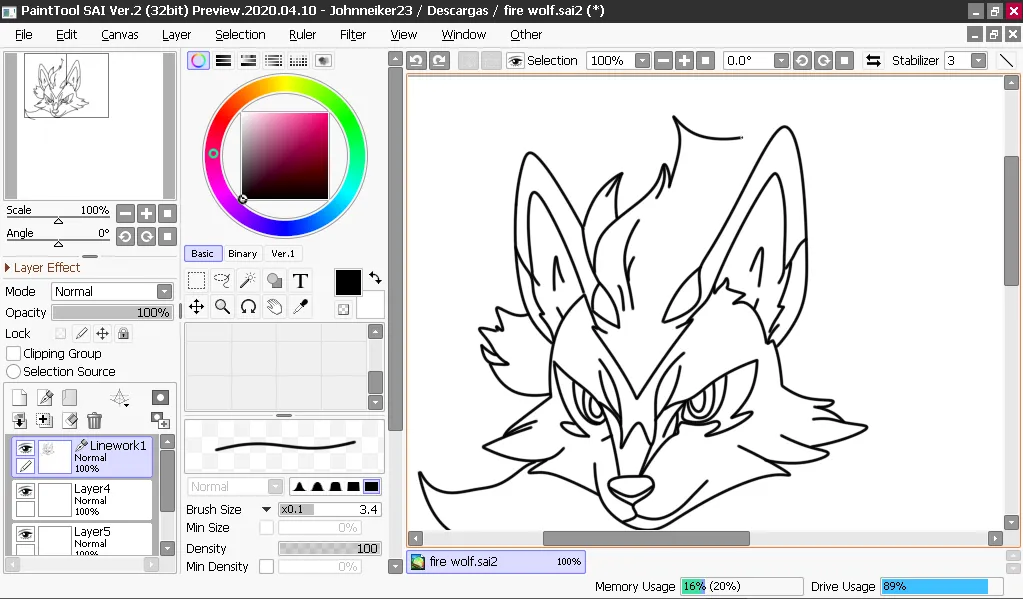This screenshot has height=599, width=1023.
Task: Select the Eyedropper color picker tool
Action: pyautogui.click(x=300, y=307)
